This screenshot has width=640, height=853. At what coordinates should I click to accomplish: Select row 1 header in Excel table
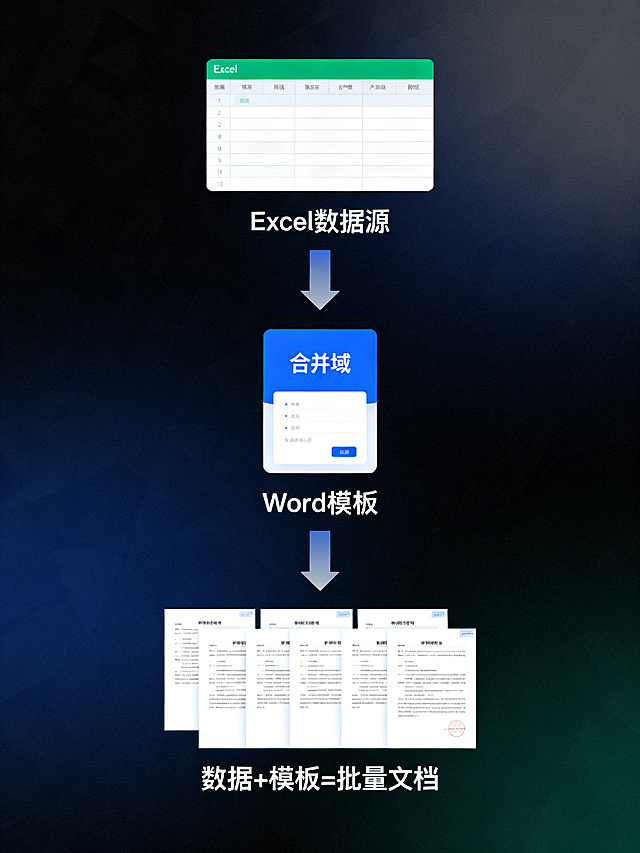tap(219, 101)
